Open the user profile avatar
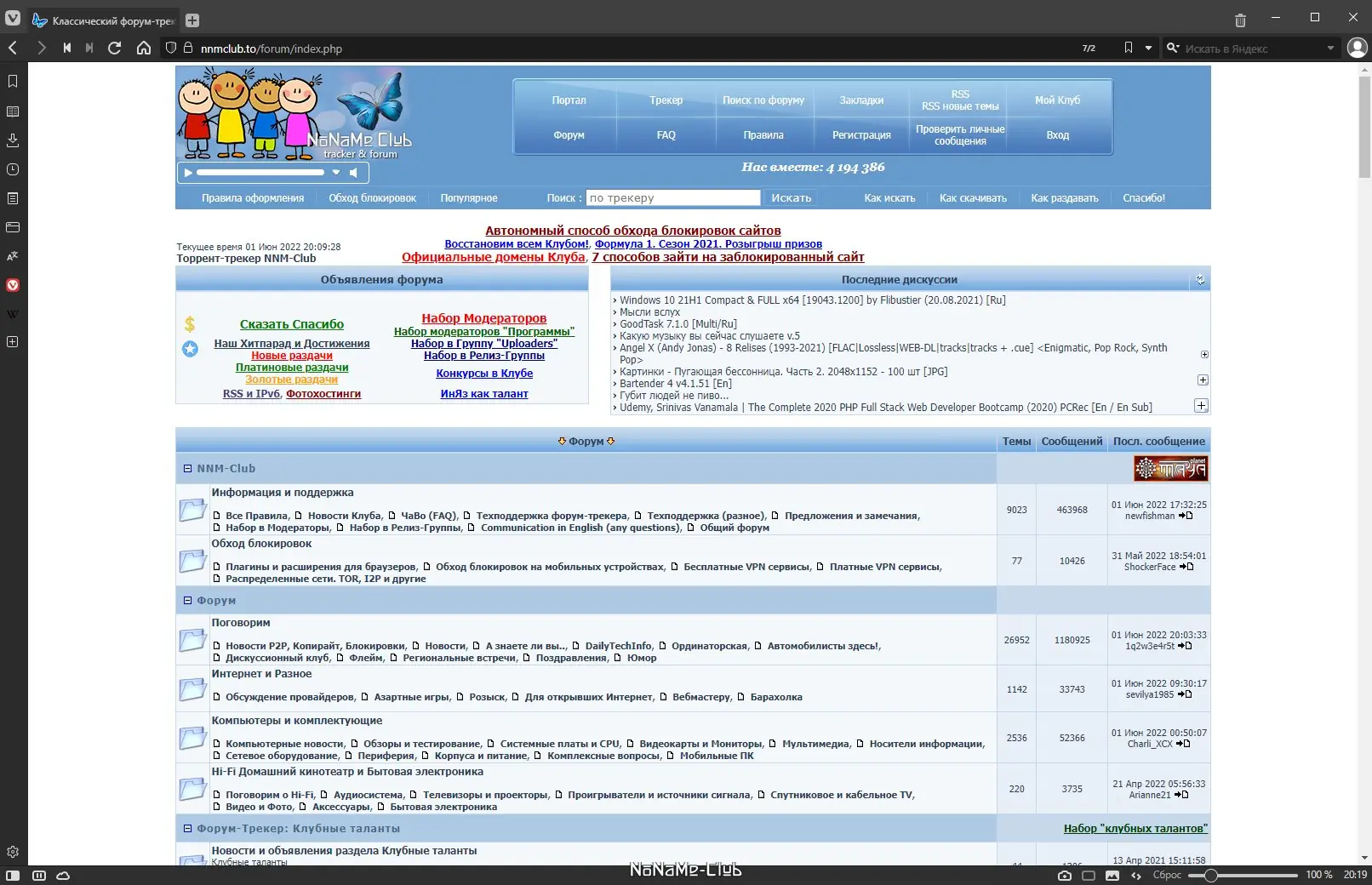Viewport: 1372px width, 885px height. click(x=1357, y=48)
